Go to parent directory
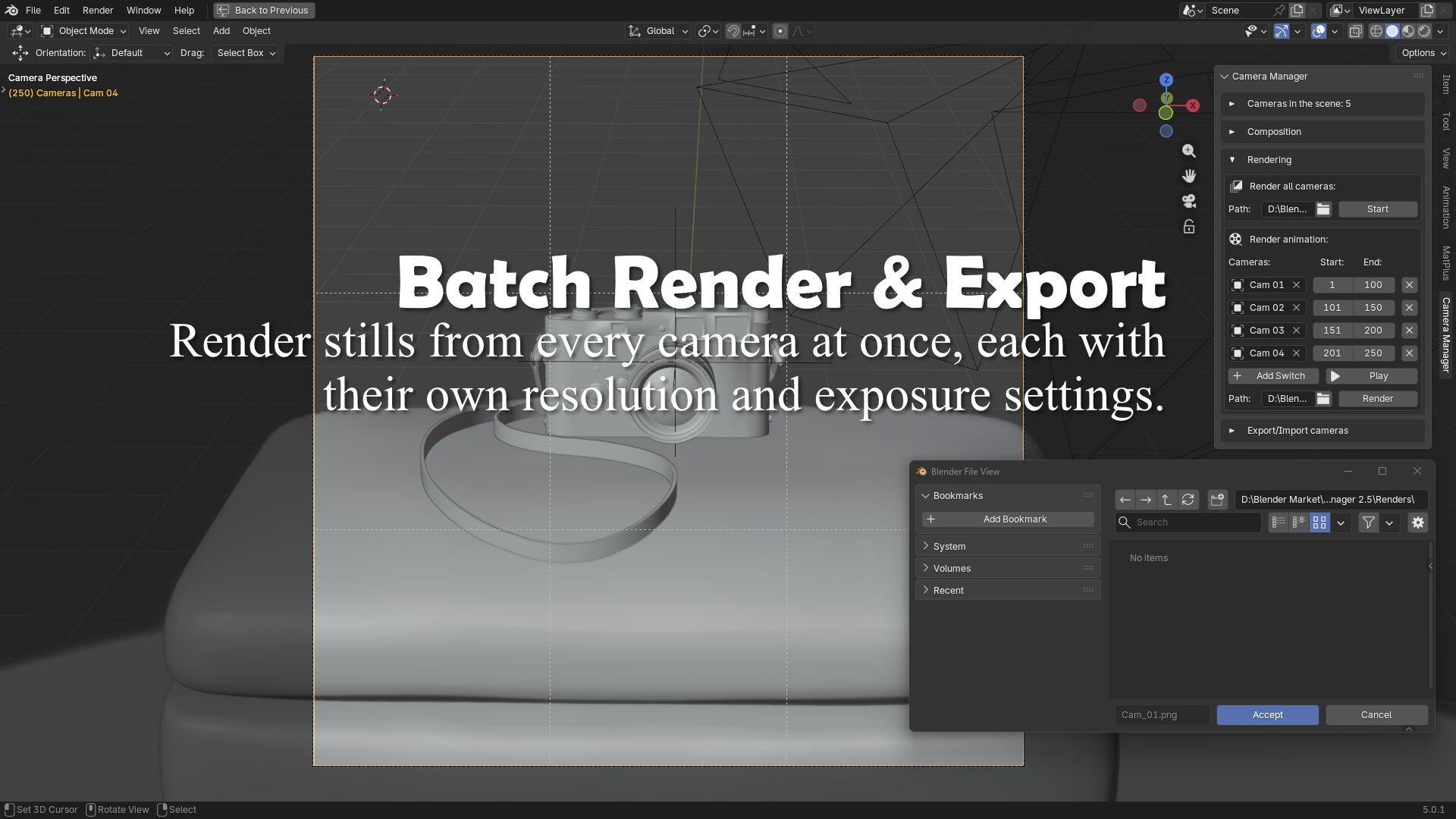Image resolution: width=1456 pixels, height=819 pixels. 1166,500
